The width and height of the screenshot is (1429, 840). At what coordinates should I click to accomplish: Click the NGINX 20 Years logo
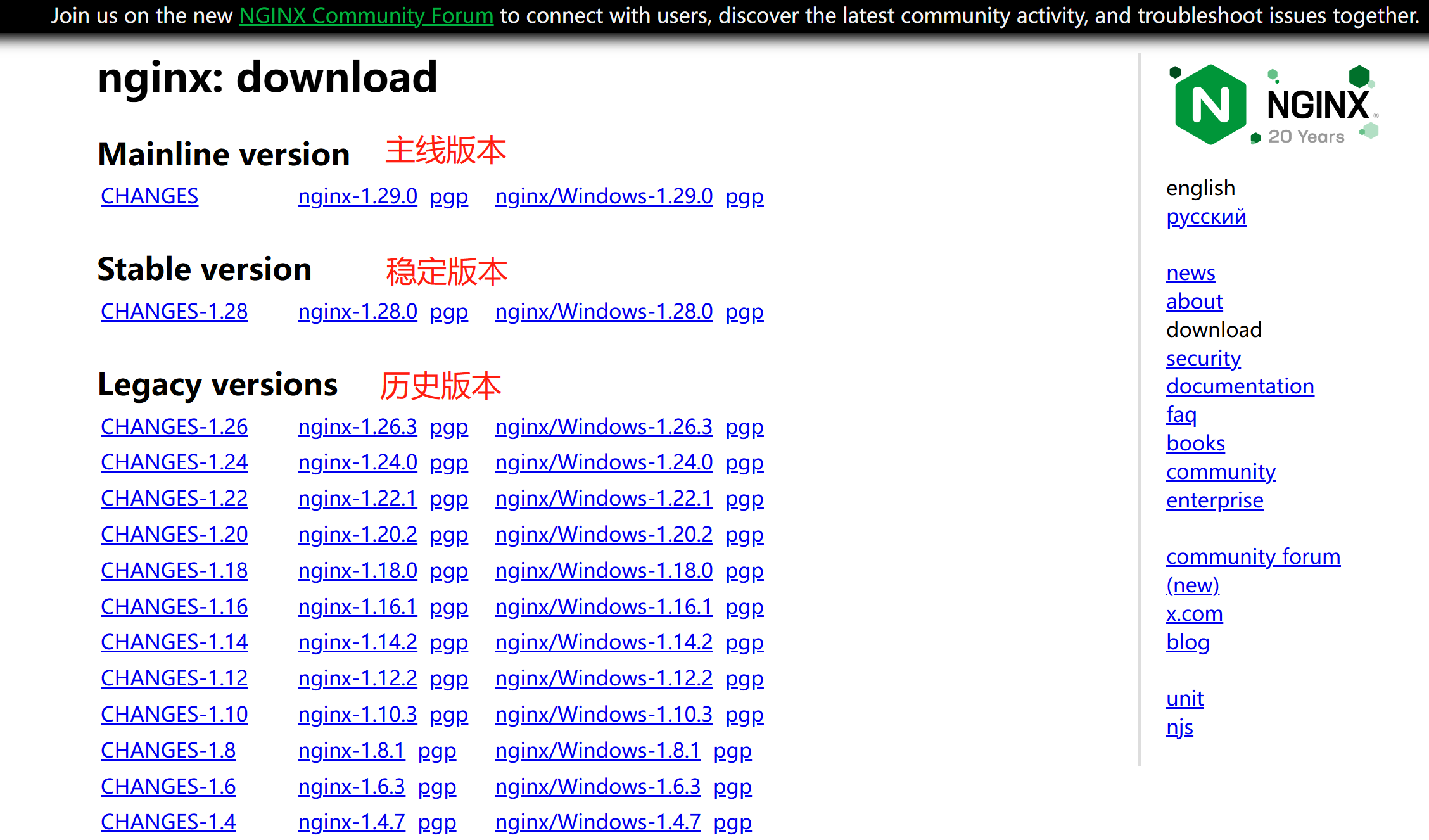point(1273,105)
